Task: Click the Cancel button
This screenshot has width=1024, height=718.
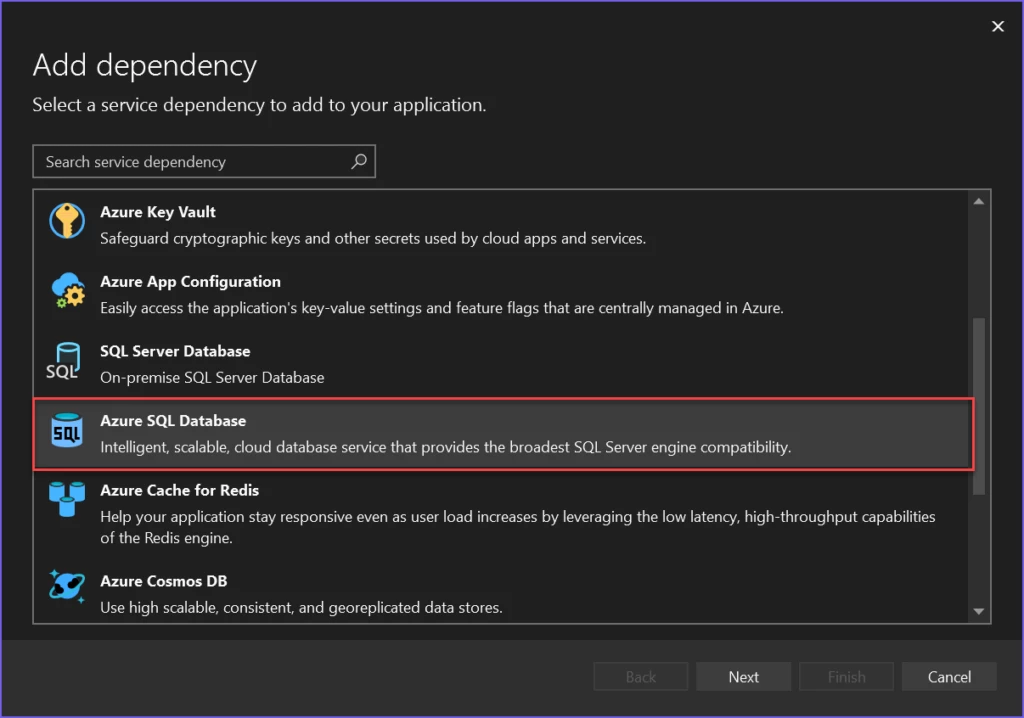Action: (948, 676)
